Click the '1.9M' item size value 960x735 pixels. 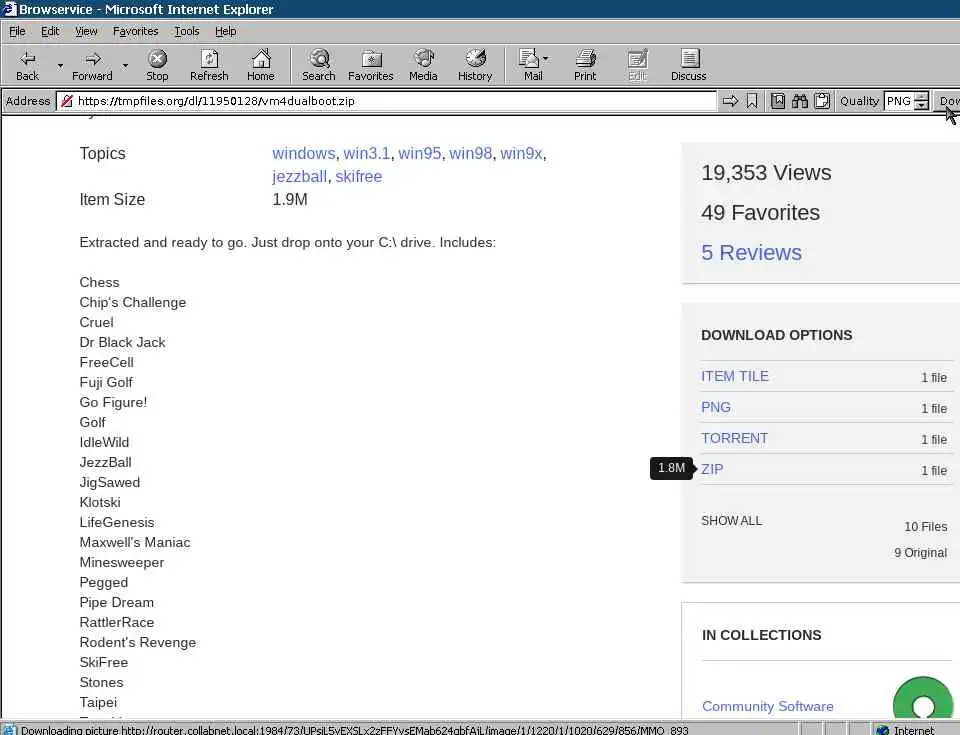290,200
